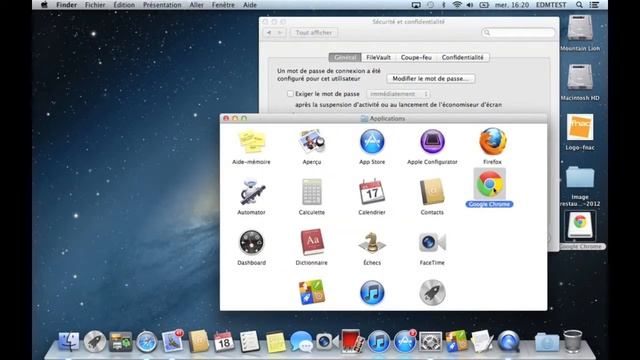
Task: Select the Logo-fnac file on desktop
Action: tap(580, 127)
